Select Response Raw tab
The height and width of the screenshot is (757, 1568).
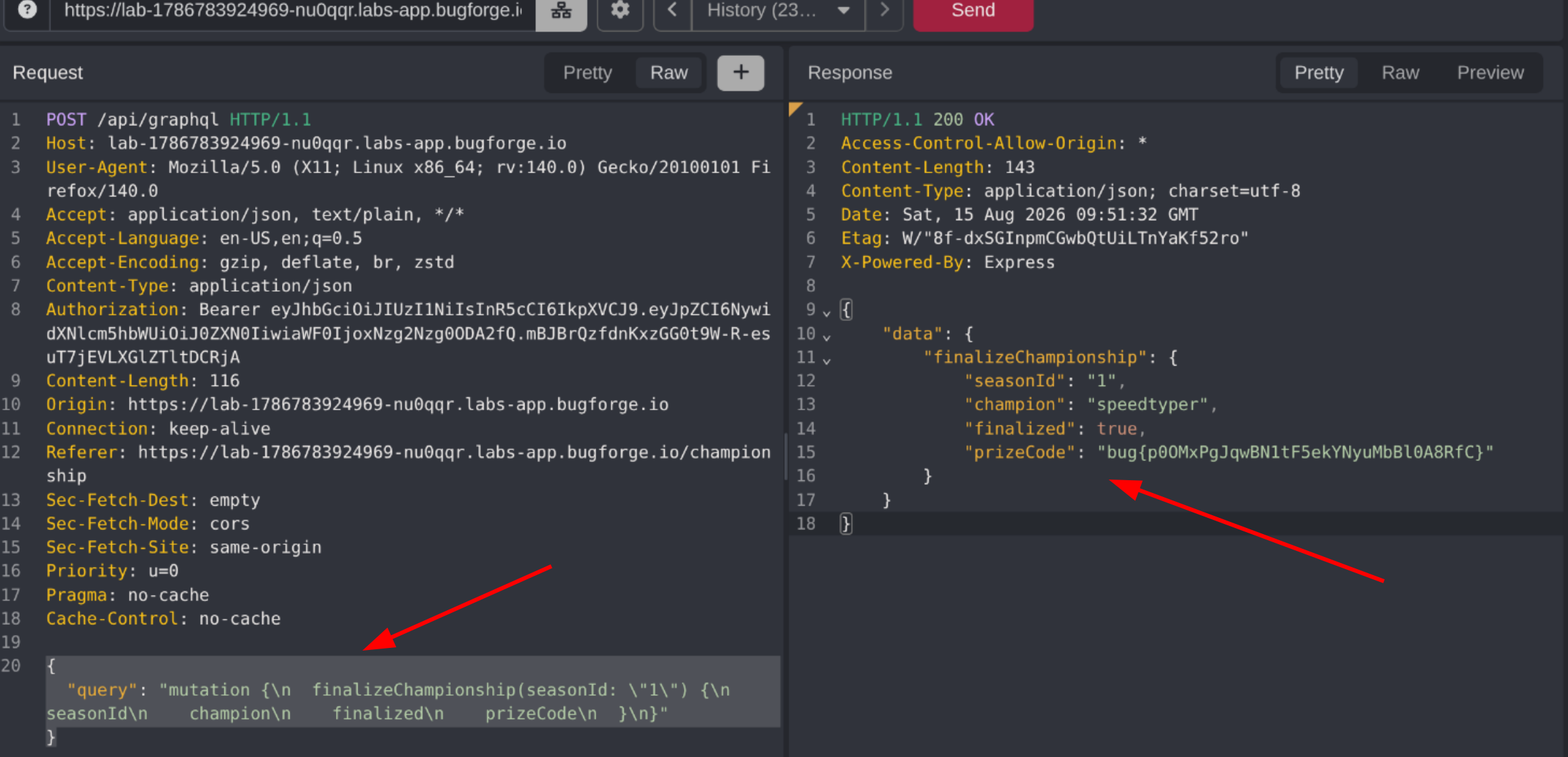tap(1400, 73)
